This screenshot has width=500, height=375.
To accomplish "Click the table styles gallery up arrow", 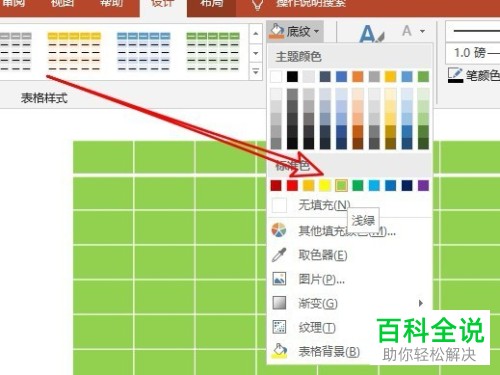I will [256, 33].
